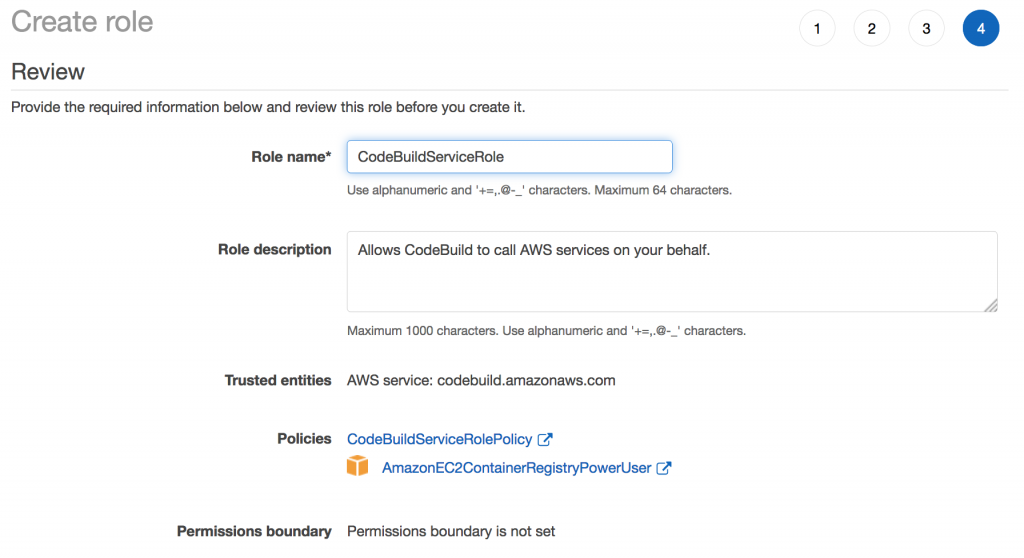Click the "Role name*" field label
The width and height of the screenshot is (1024, 558).
[291, 157]
